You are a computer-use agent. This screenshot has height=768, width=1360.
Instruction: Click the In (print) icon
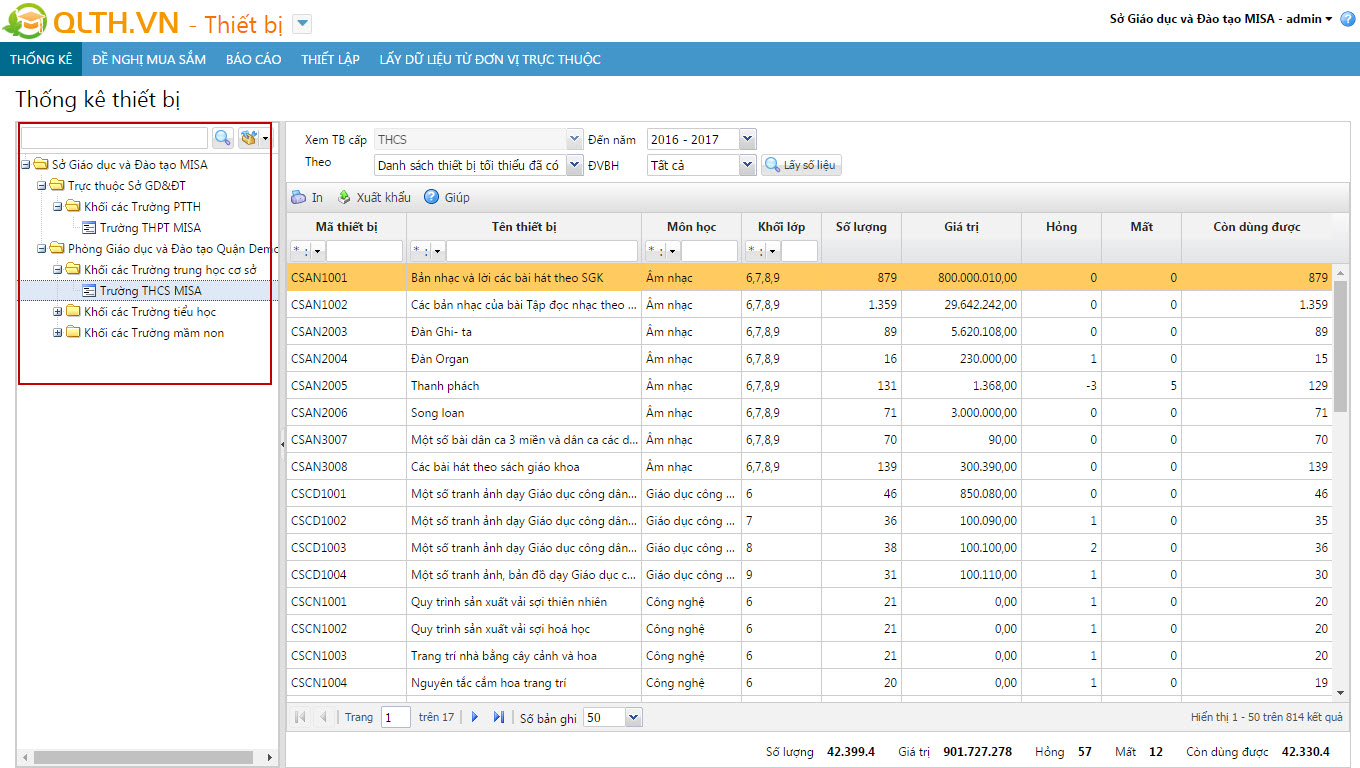299,197
